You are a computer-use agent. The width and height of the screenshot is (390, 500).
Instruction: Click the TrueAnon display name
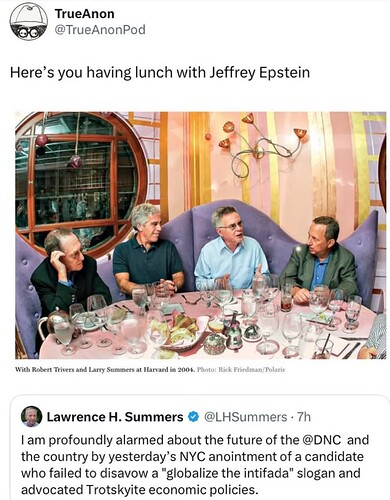tap(84, 14)
